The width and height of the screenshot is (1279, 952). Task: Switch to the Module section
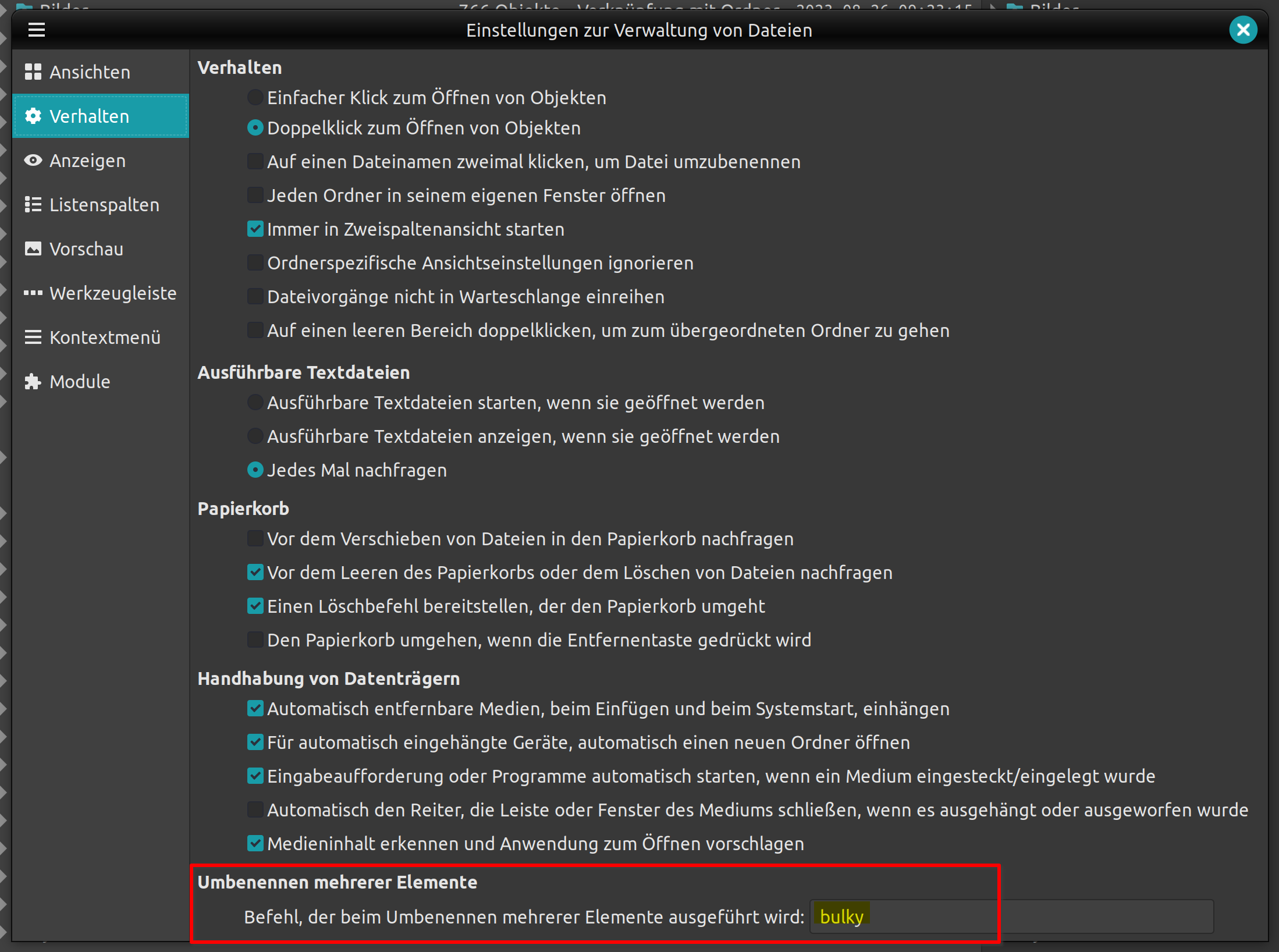pos(80,381)
